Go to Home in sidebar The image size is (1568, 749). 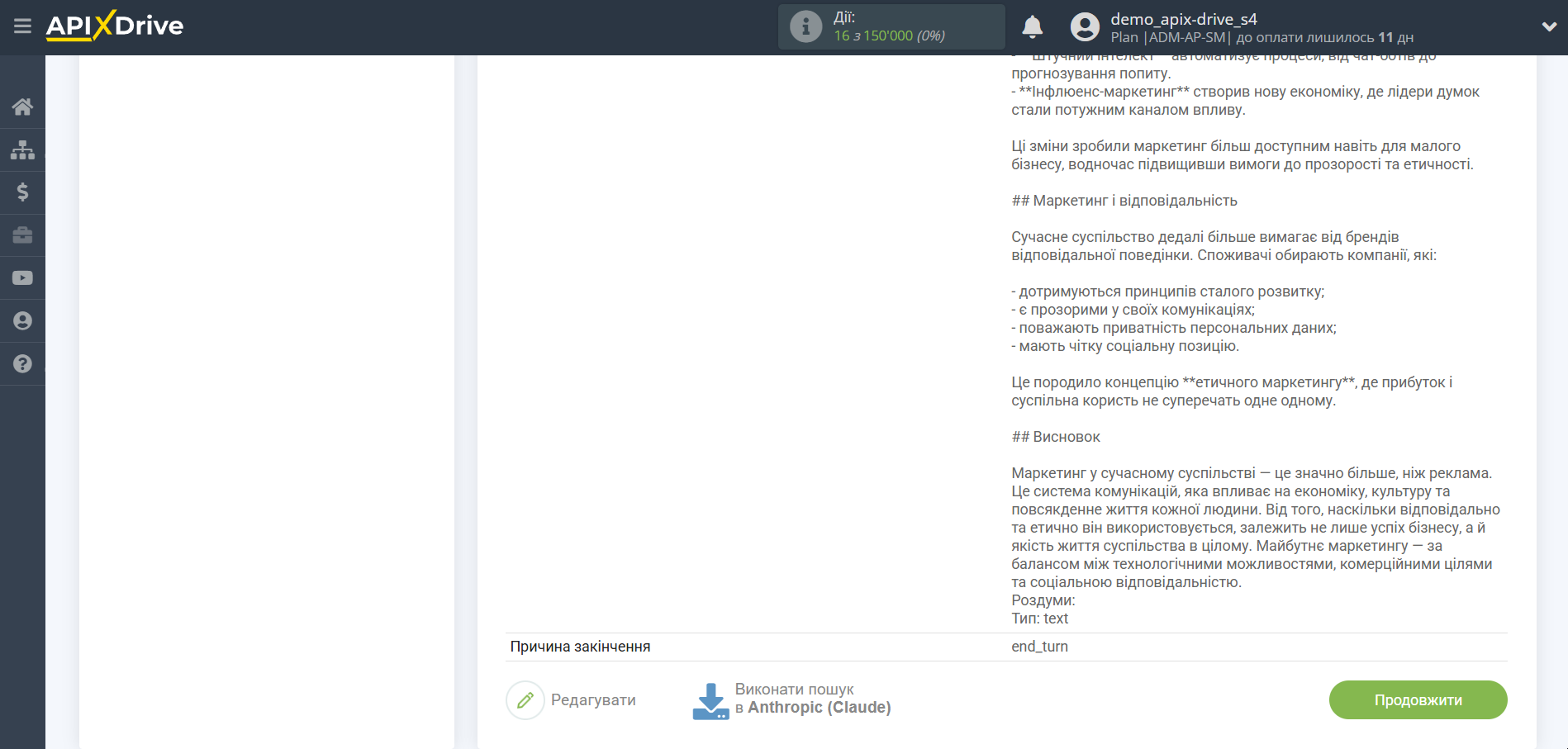tap(22, 107)
